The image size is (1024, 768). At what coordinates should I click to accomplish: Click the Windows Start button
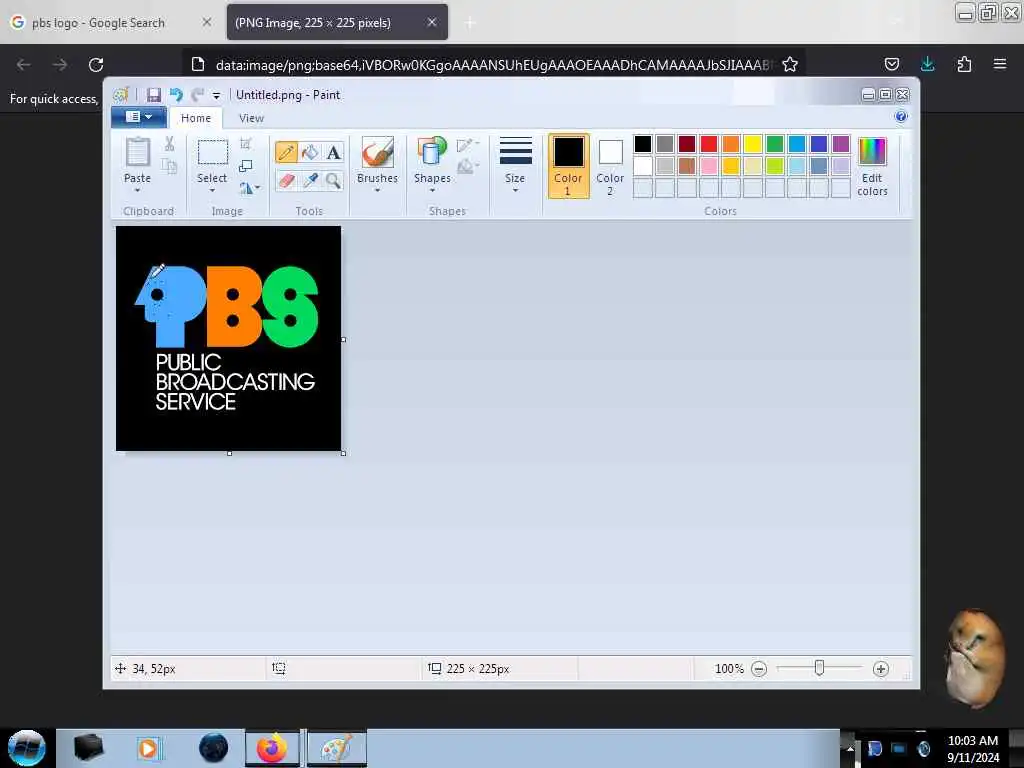click(27, 748)
